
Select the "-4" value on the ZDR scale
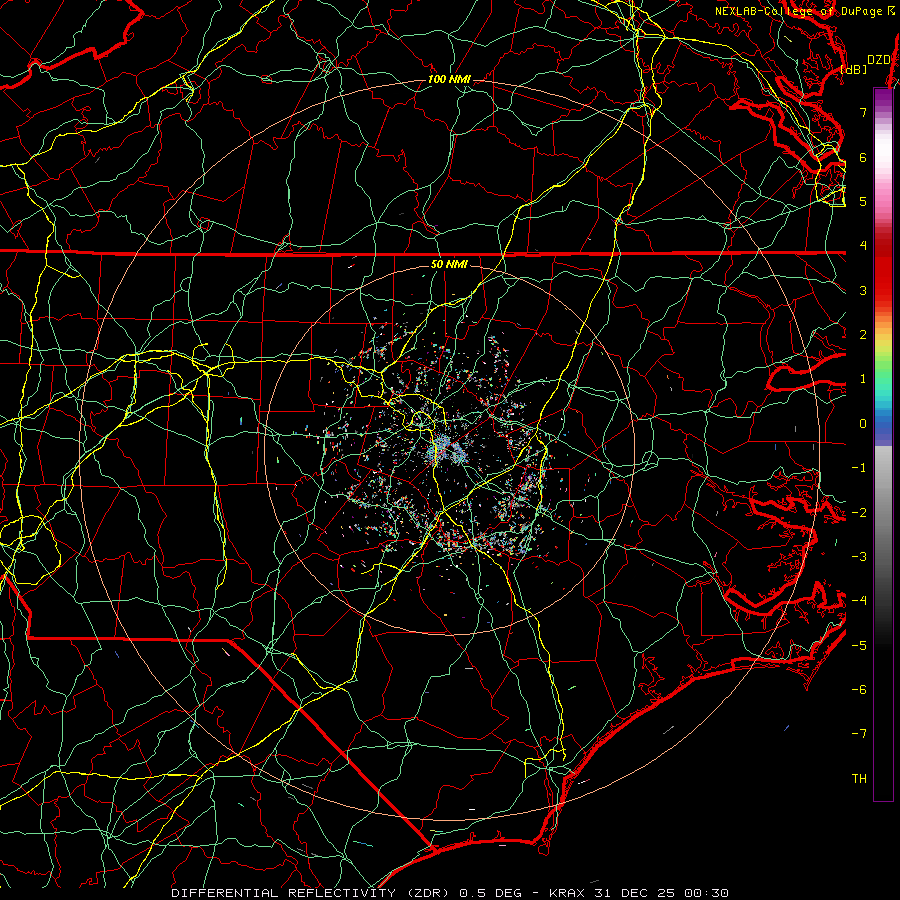(x=859, y=601)
